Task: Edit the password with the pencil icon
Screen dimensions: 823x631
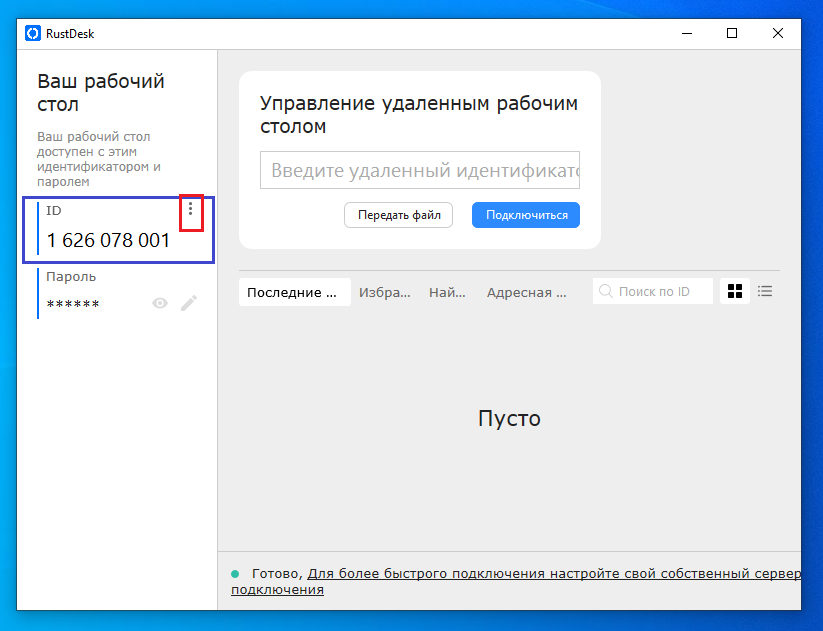Action: [188, 303]
